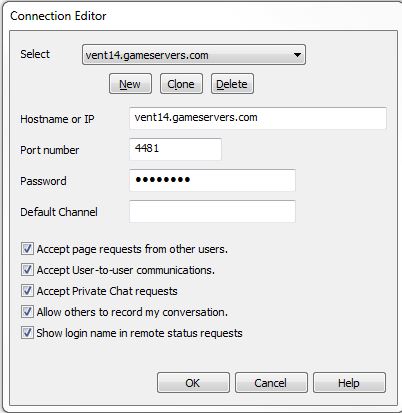402x413 pixels.
Task: Uncheck Show login name in remote status requests
Action: (x=27, y=333)
